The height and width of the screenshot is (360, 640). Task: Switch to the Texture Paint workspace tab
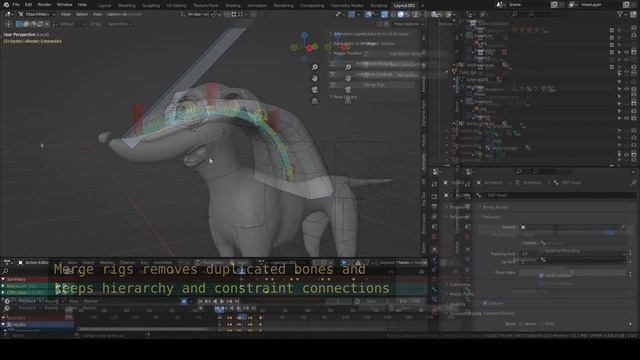click(205, 6)
